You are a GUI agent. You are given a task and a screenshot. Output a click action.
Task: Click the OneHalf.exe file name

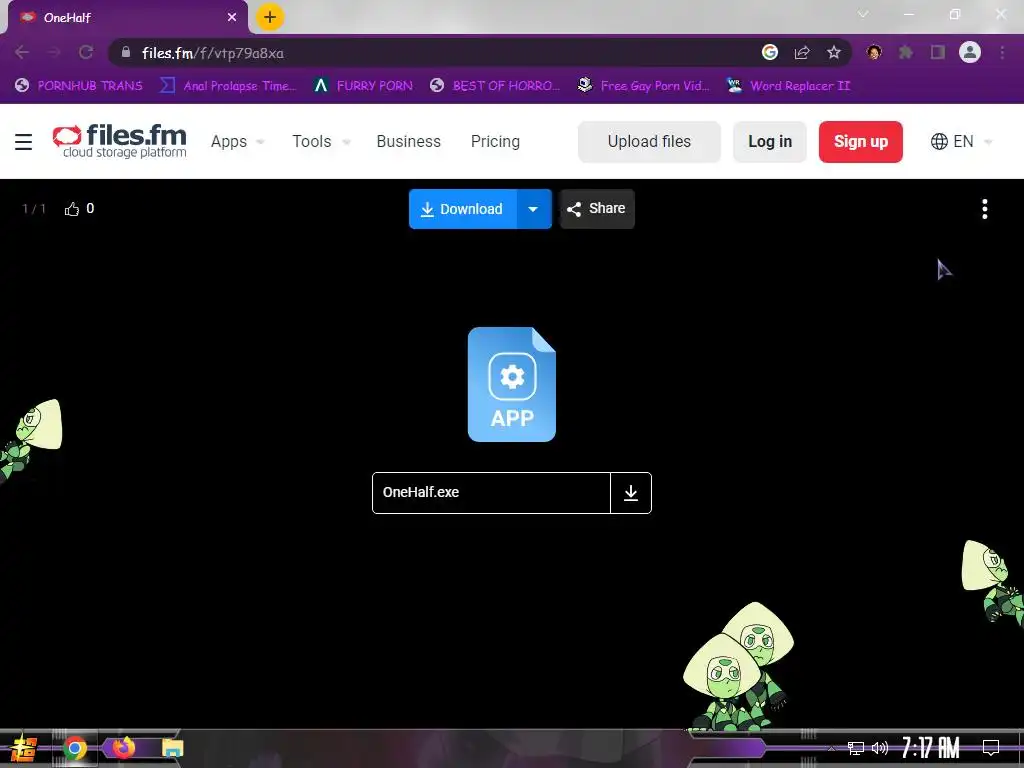coord(421,492)
